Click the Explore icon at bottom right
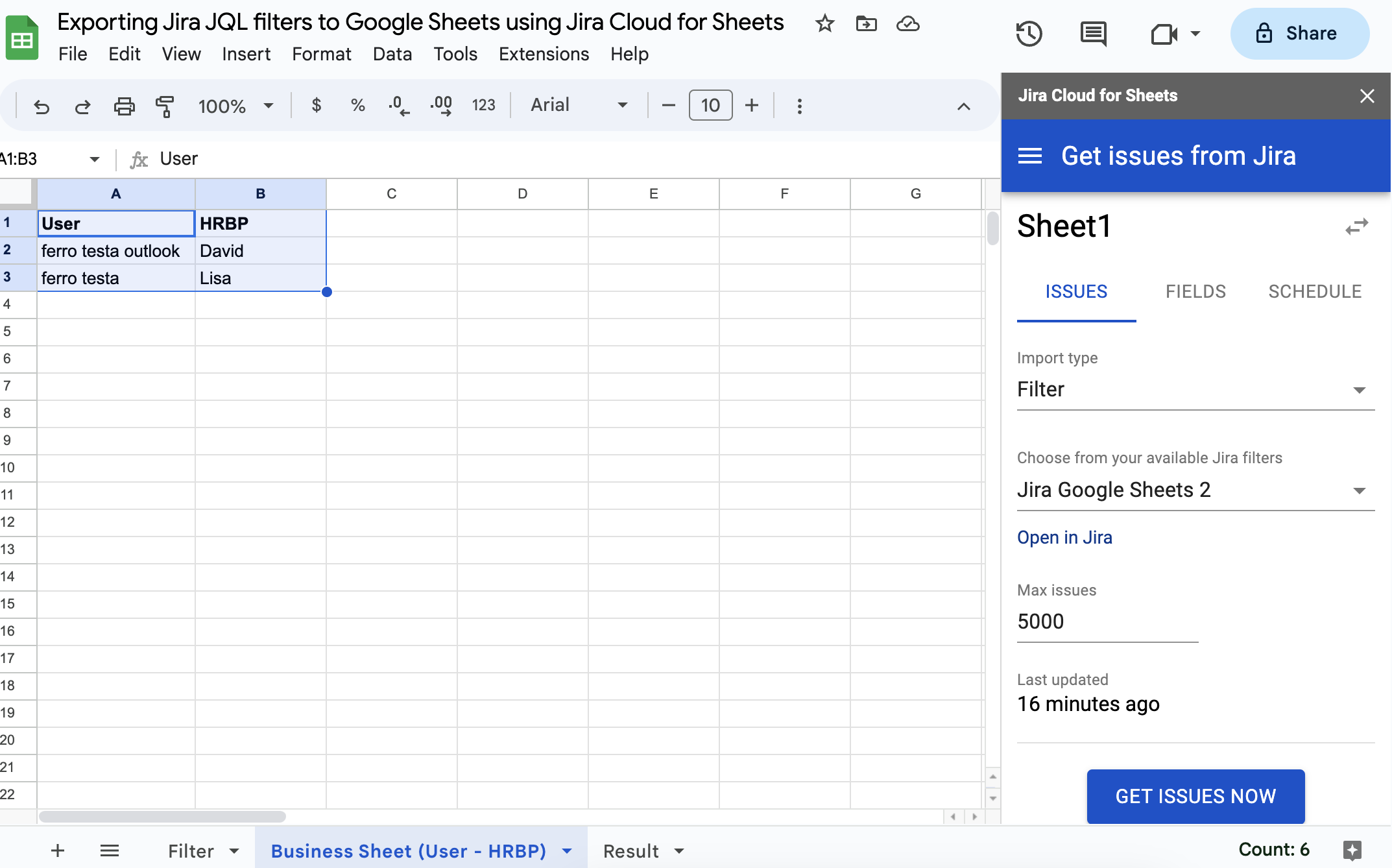The width and height of the screenshot is (1392, 868). [x=1352, y=850]
